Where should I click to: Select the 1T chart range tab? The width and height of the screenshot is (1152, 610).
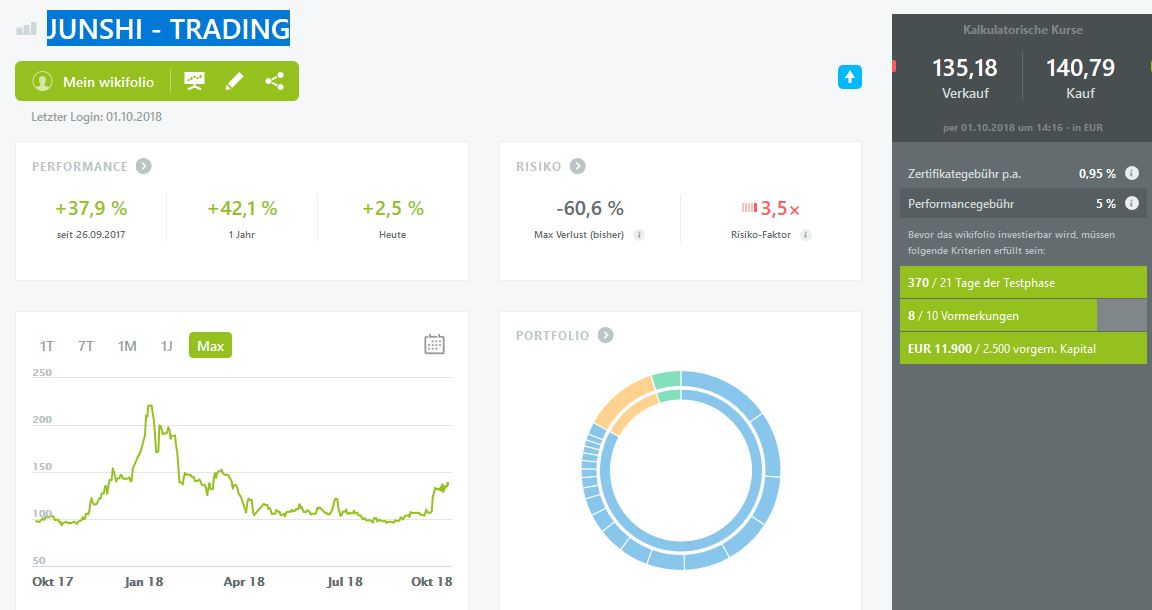[47, 346]
